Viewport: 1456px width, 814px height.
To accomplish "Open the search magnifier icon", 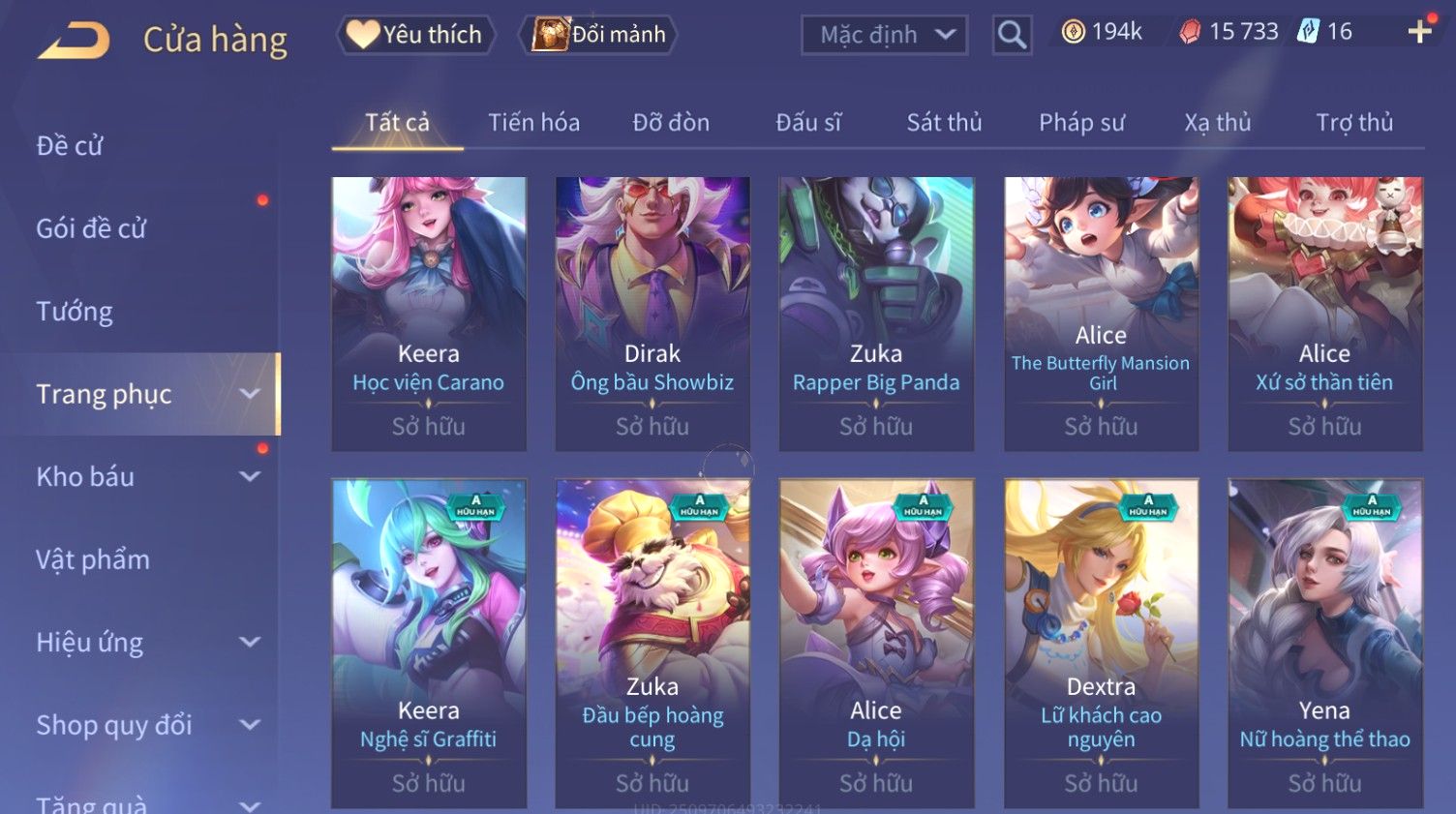I will tap(1012, 35).
